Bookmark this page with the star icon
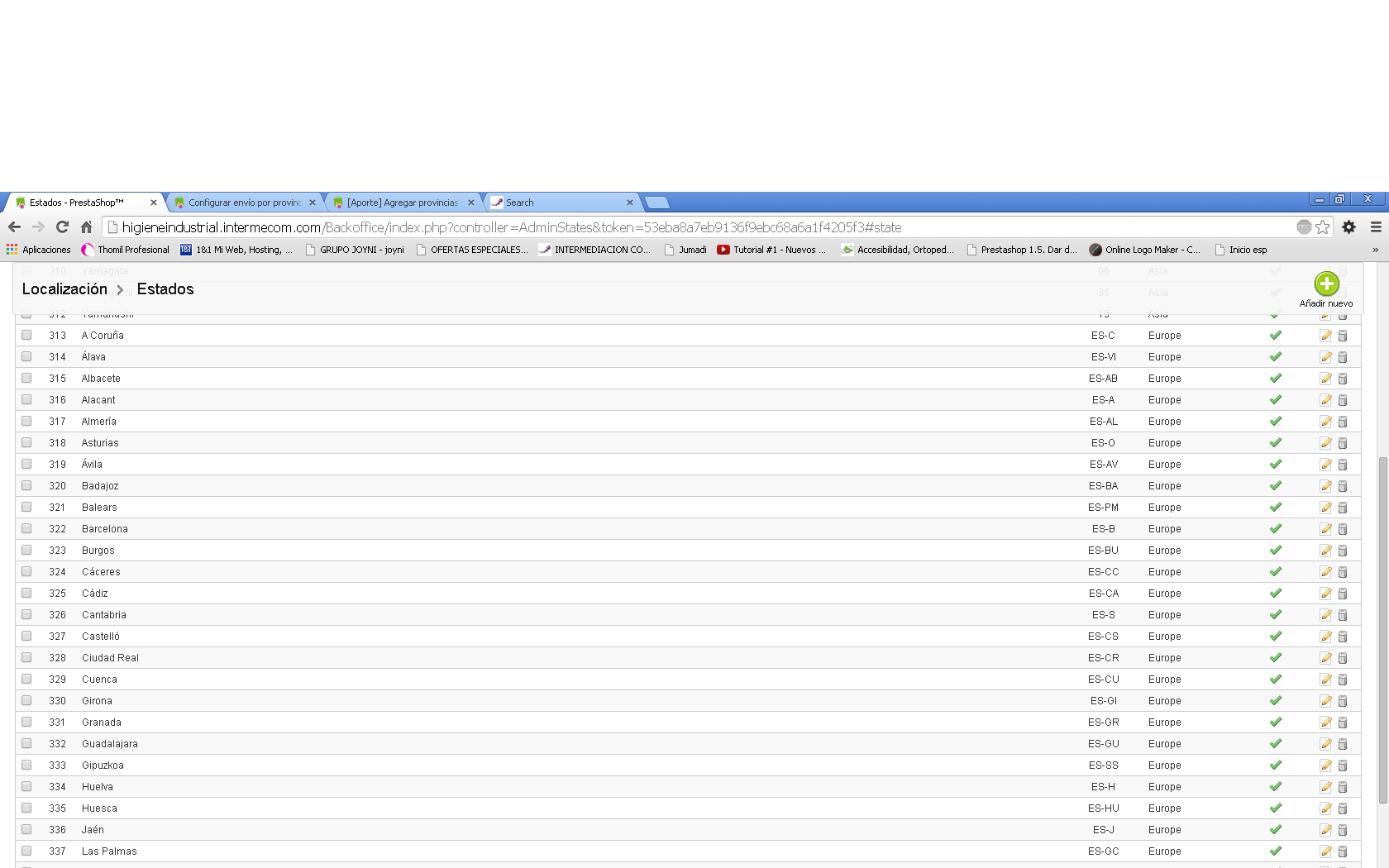This screenshot has width=1389, height=868. 1323,227
